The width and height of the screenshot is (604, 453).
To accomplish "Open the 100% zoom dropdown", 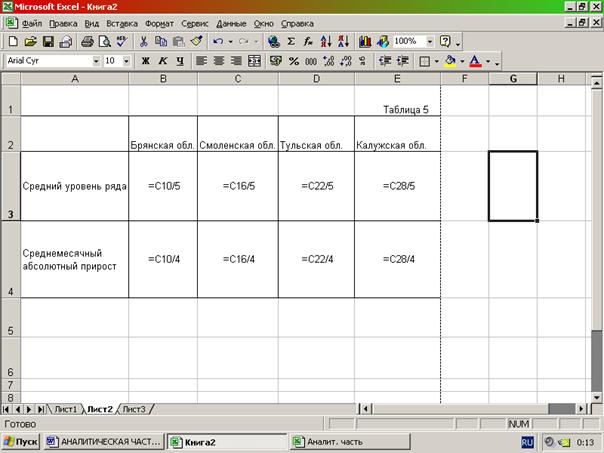I will coord(430,42).
